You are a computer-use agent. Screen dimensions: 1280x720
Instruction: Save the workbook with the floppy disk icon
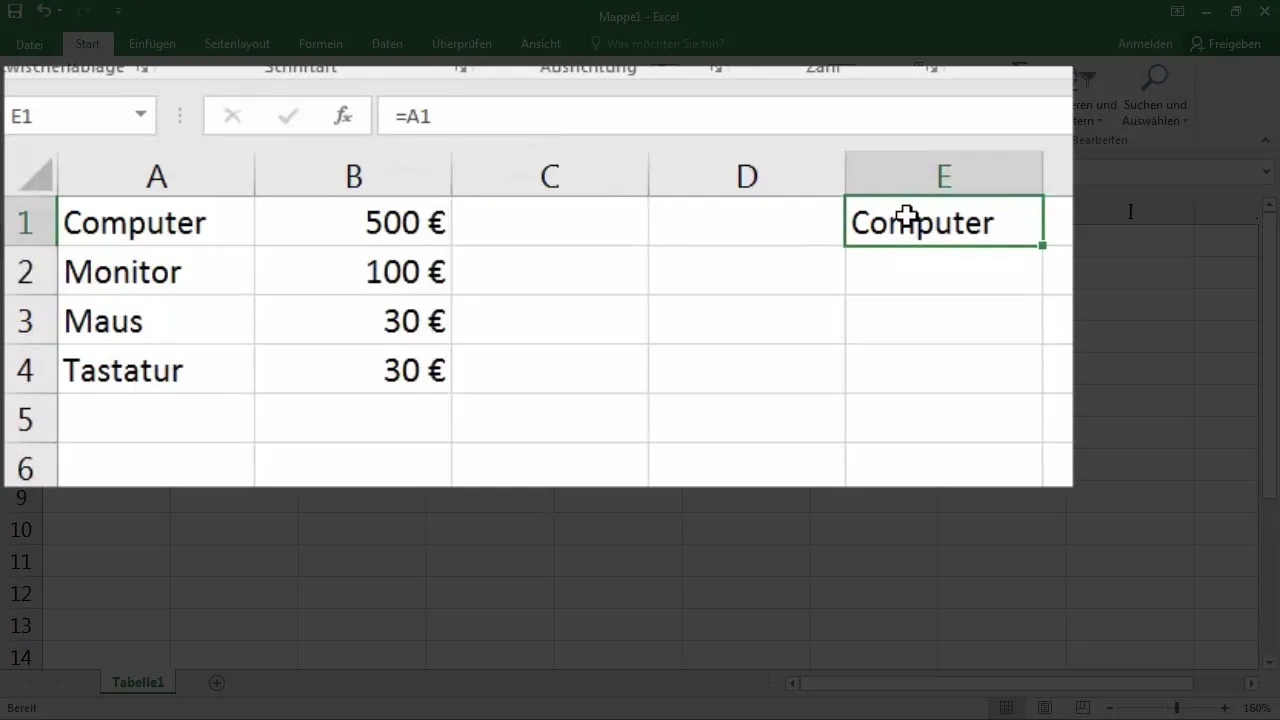pos(14,12)
